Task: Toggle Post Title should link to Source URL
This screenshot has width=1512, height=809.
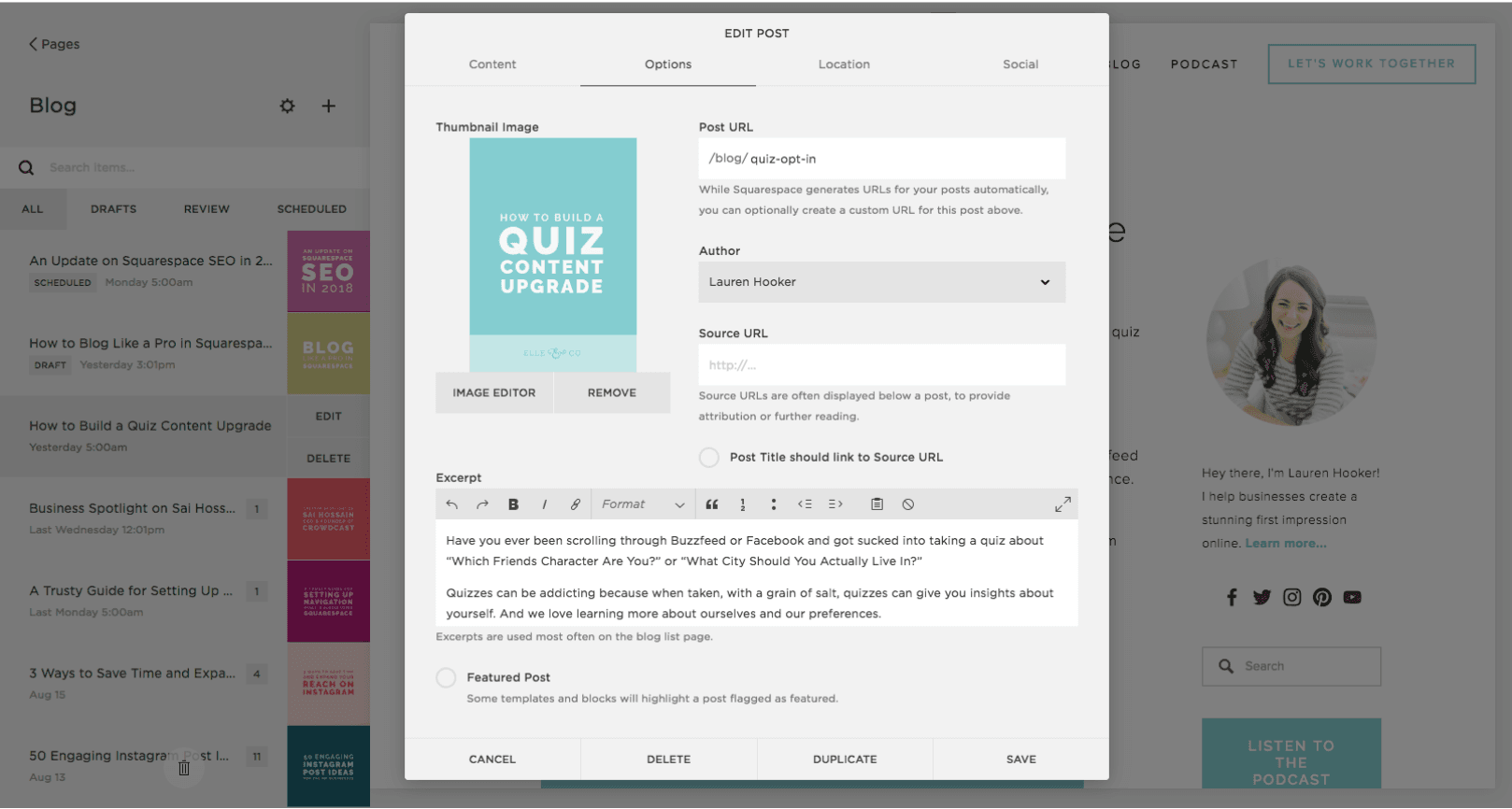Action: (709, 458)
